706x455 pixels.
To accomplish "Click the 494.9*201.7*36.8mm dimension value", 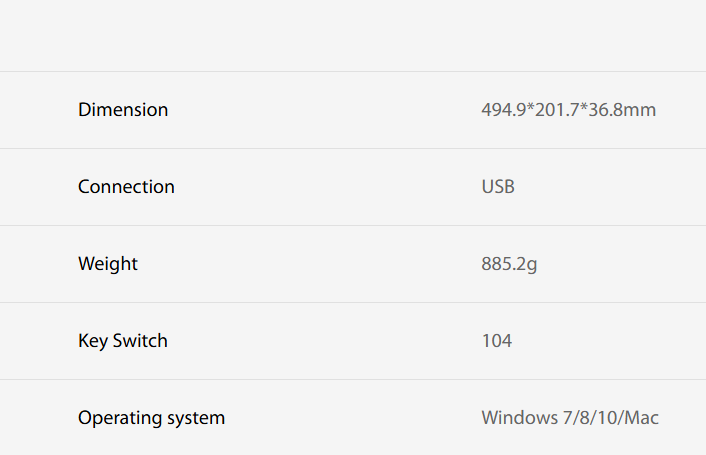I will coord(568,110).
